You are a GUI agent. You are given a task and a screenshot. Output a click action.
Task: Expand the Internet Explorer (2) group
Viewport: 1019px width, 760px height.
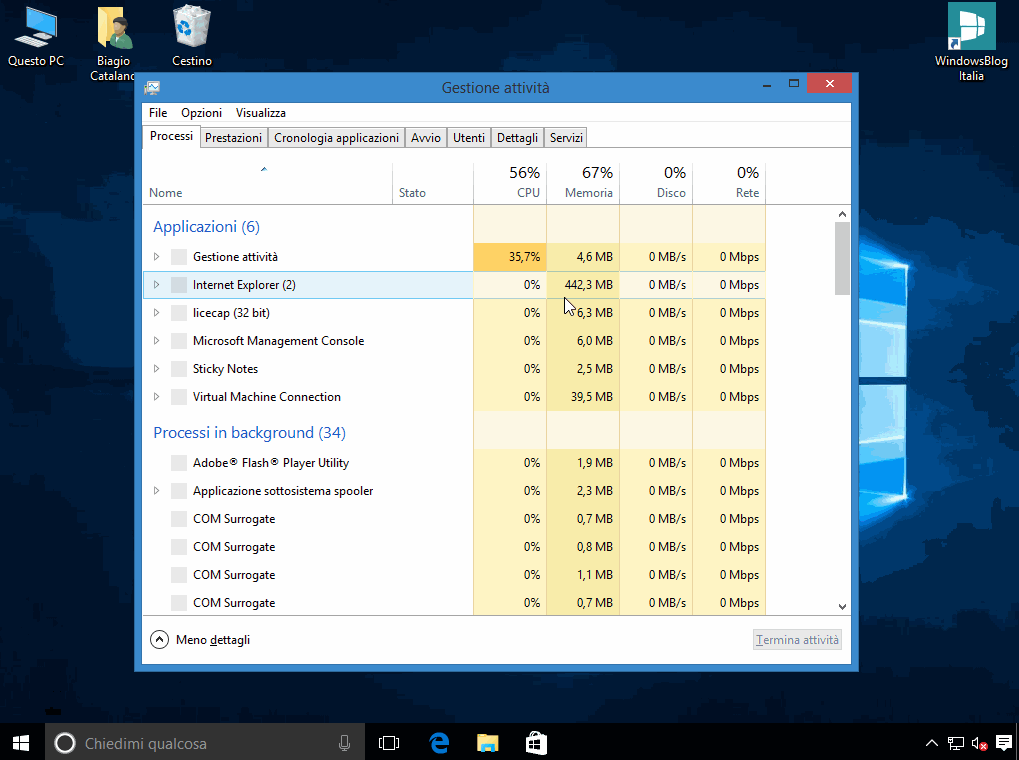[157, 285]
